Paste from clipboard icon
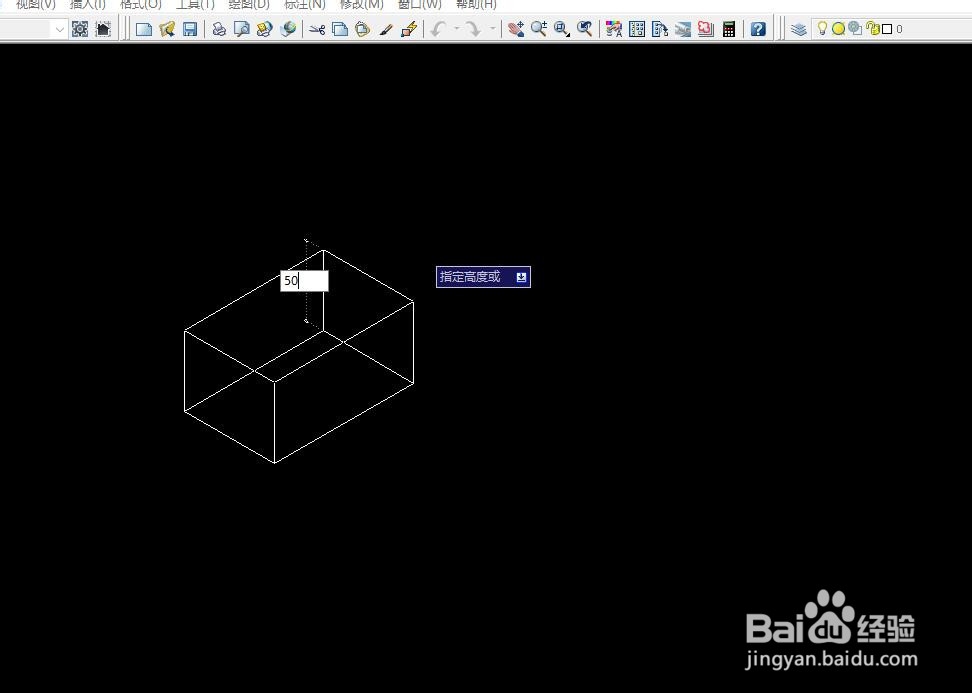 pos(363,29)
